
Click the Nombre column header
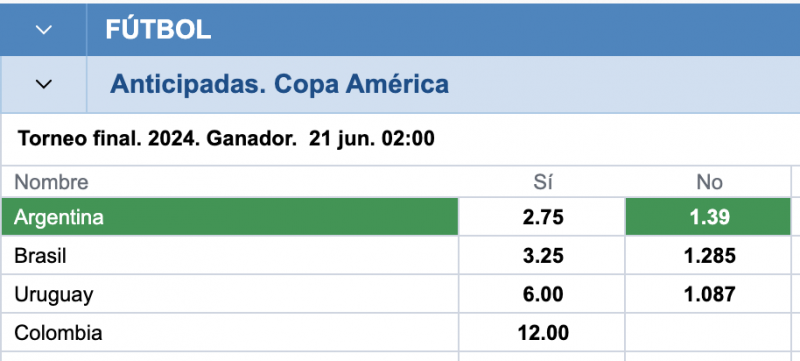click(x=51, y=182)
